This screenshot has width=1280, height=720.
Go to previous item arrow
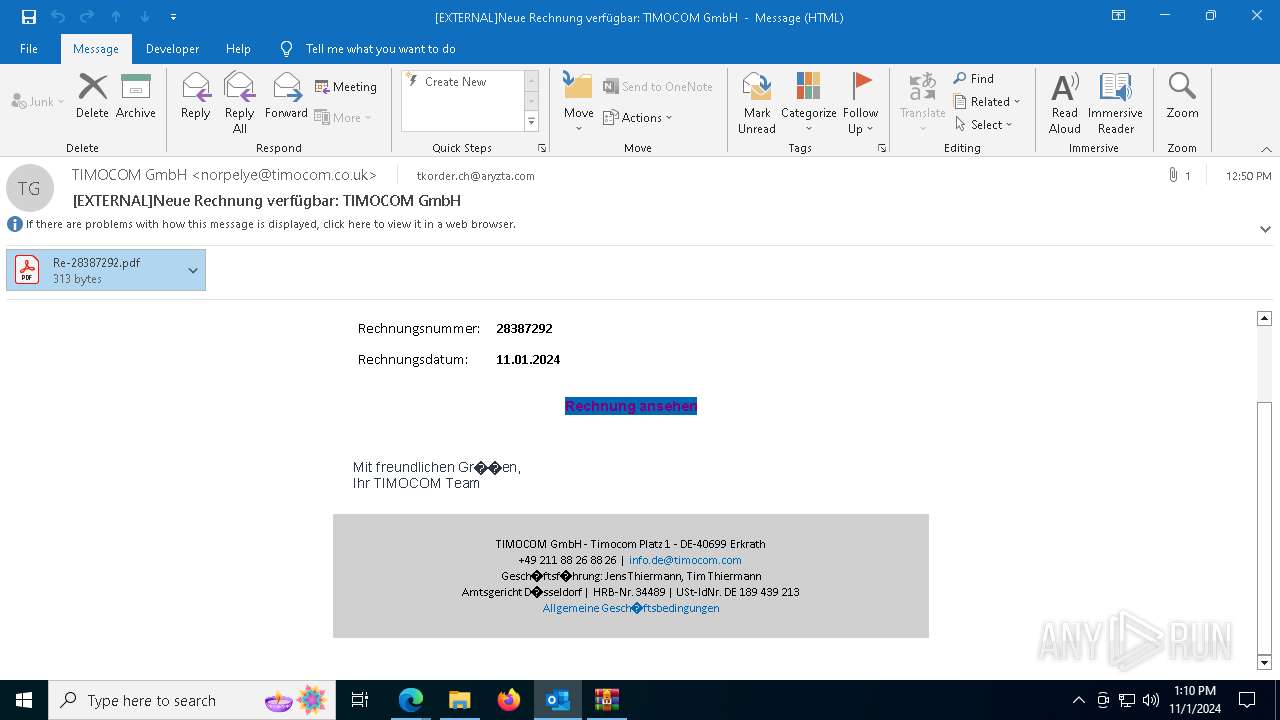pos(116,17)
